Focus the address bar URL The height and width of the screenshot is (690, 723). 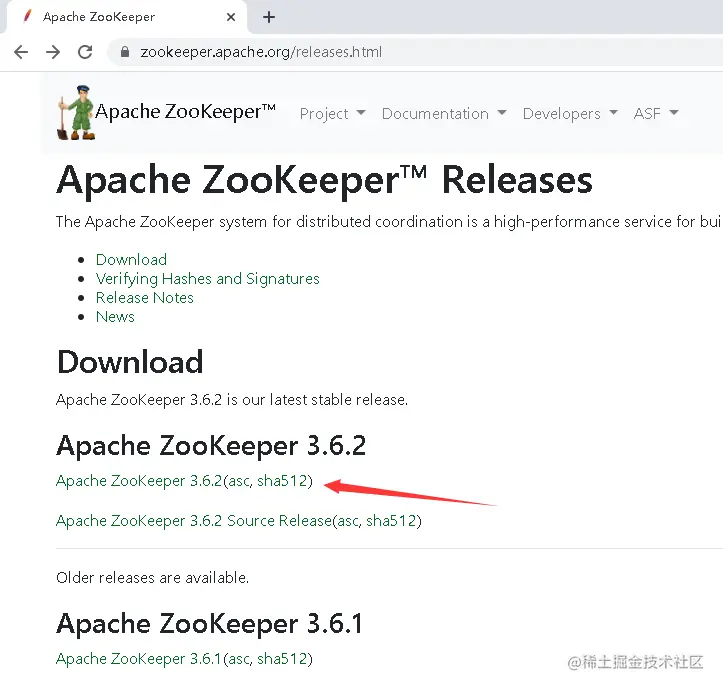pos(261,52)
